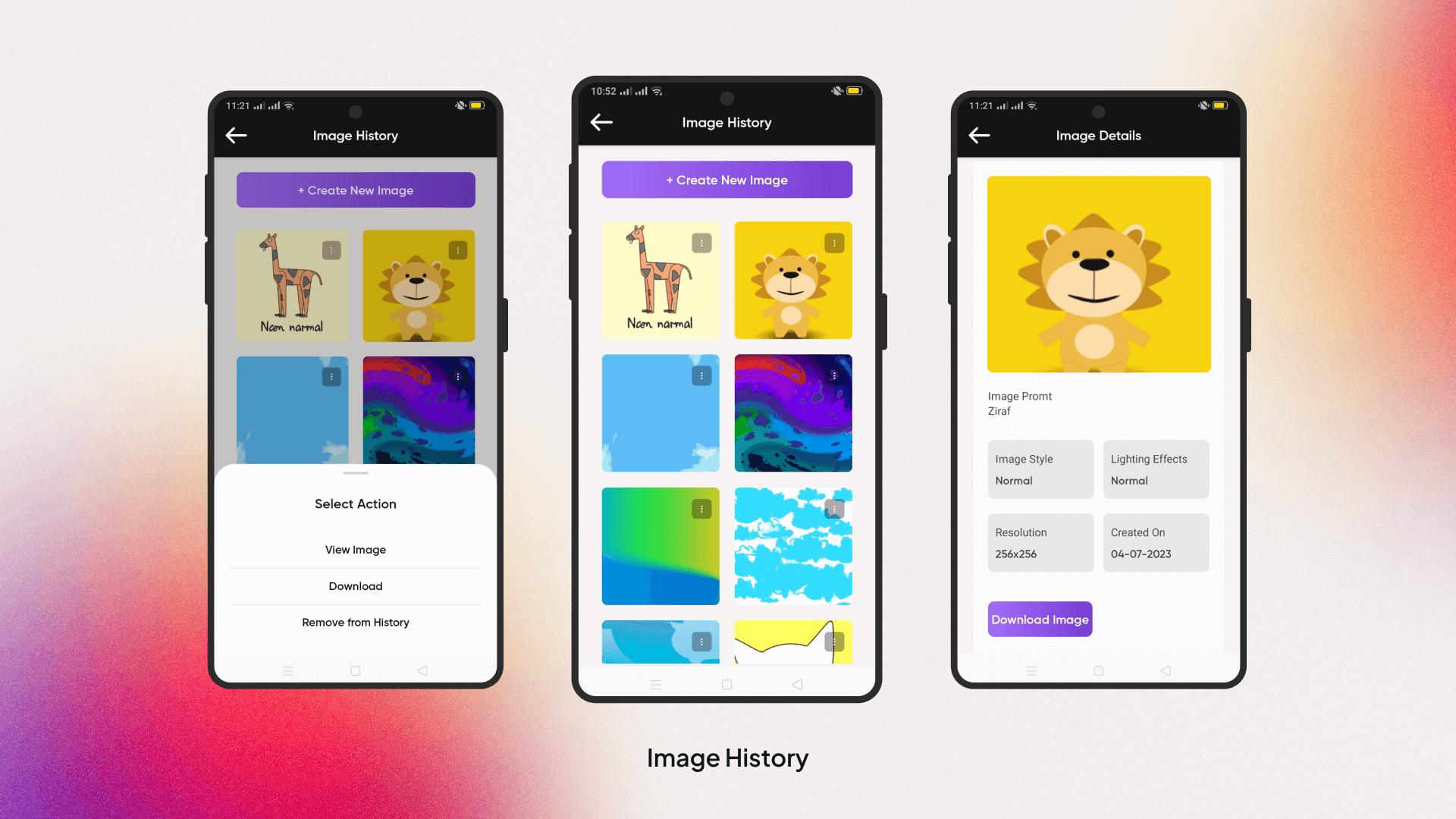Expand the Select Action bottom sheet

click(355, 473)
